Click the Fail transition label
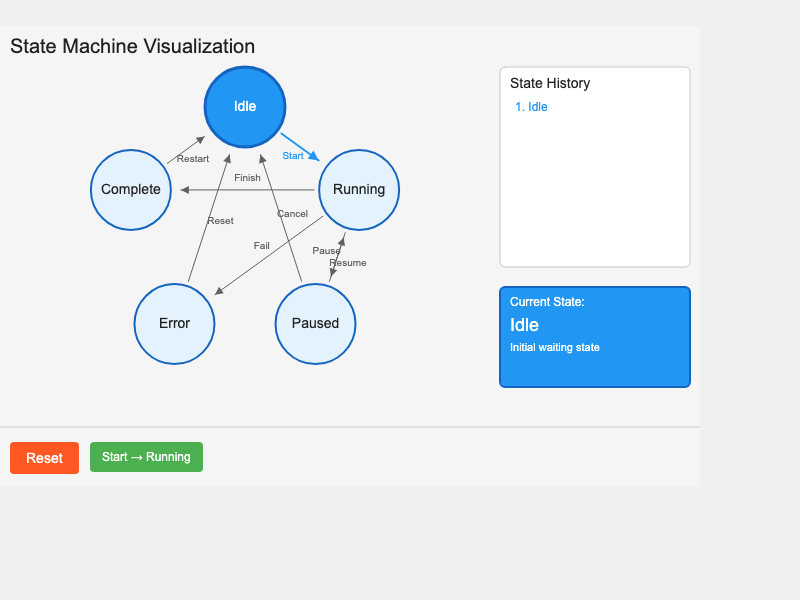Image resolution: width=800 pixels, height=600 pixels. click(x=261, y=246)
